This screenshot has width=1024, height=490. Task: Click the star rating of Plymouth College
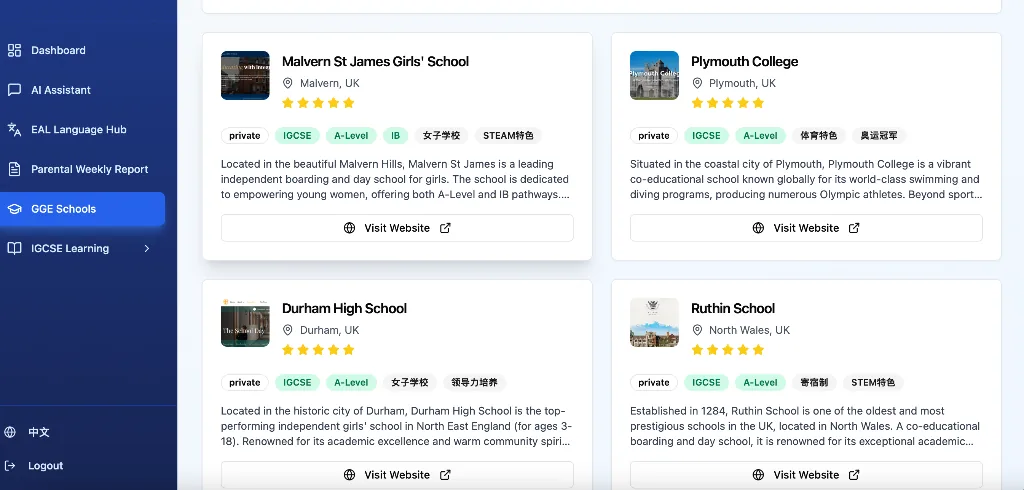(728, 103)
